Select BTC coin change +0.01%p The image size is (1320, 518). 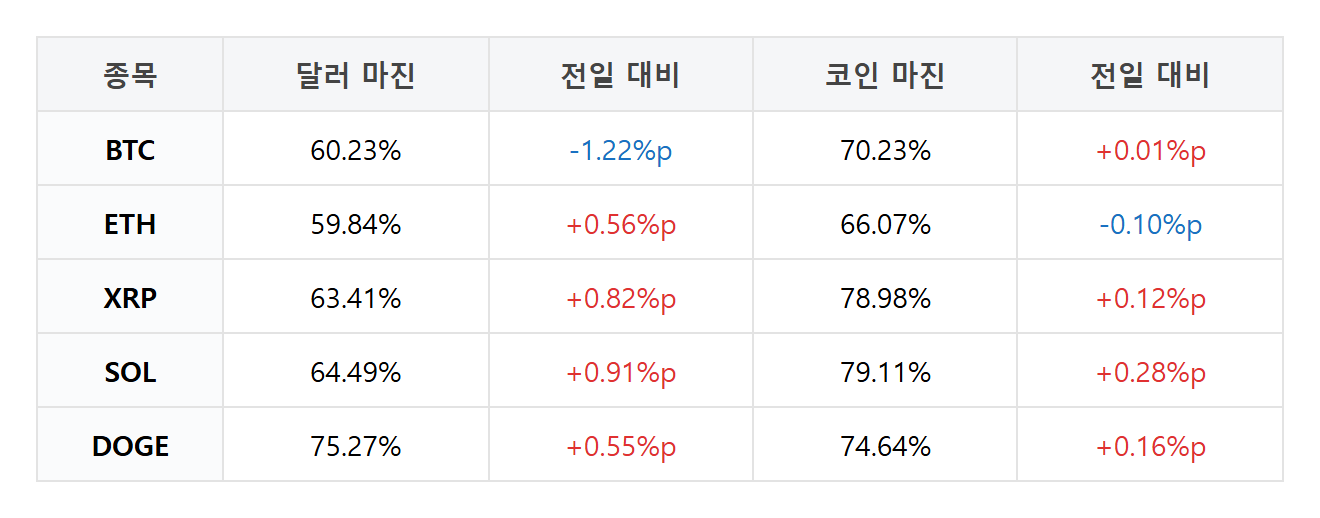(1151, 151)
